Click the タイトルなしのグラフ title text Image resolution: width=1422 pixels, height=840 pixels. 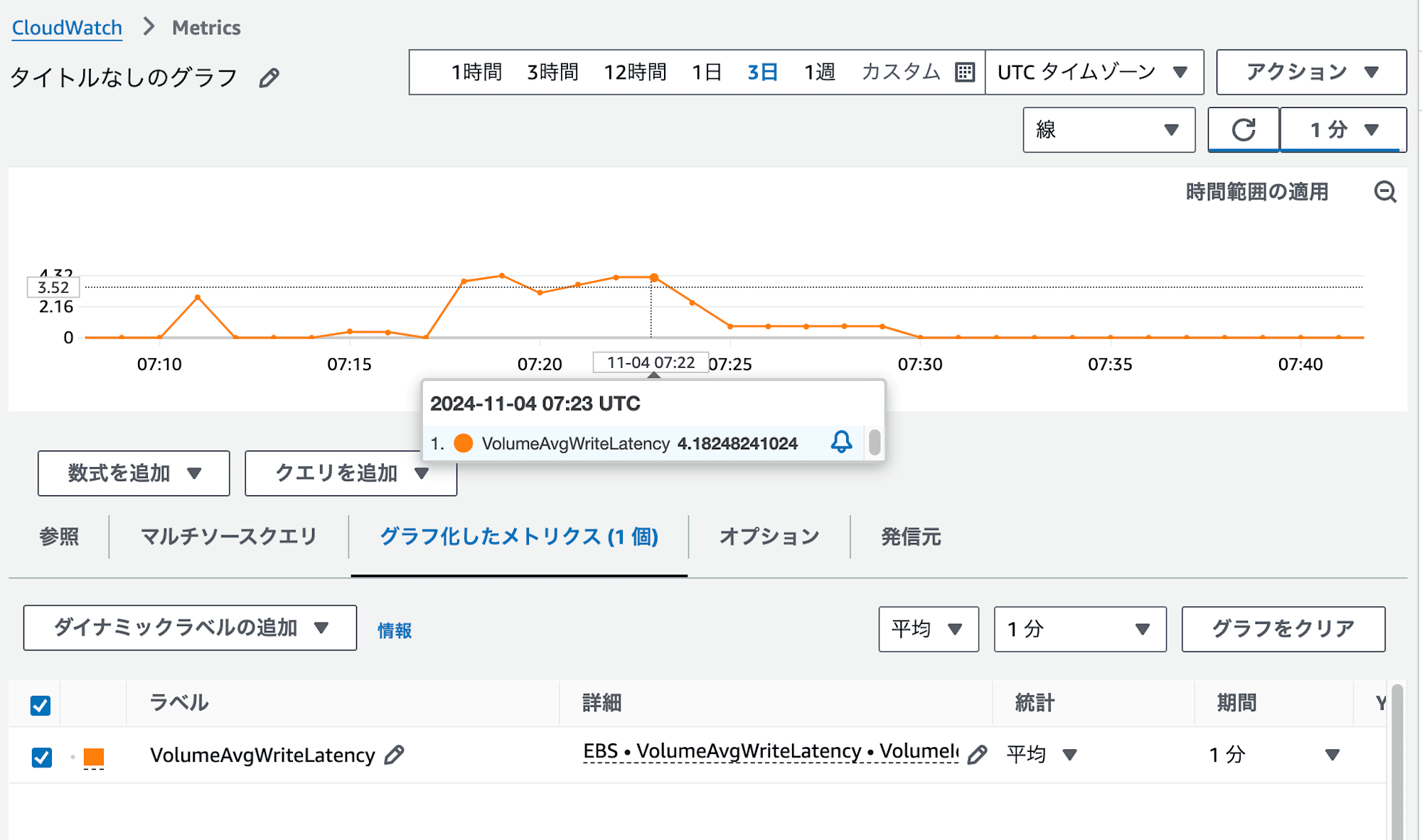pos(123,77)
